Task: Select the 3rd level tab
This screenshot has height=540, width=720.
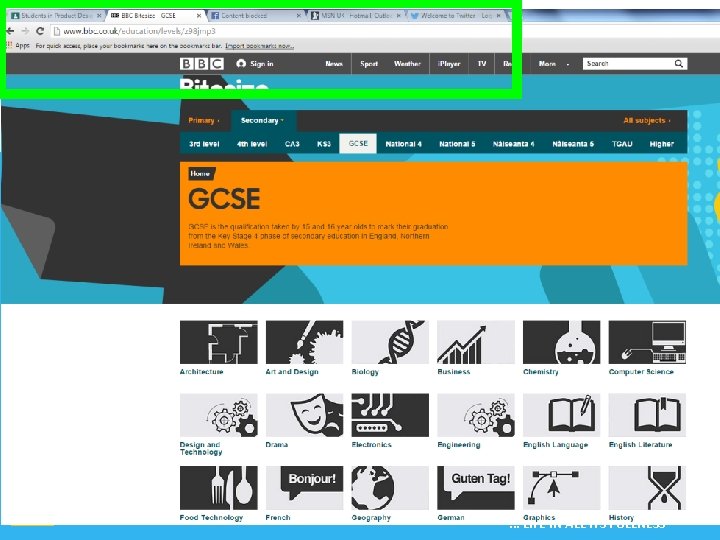Action: (204, 144)
